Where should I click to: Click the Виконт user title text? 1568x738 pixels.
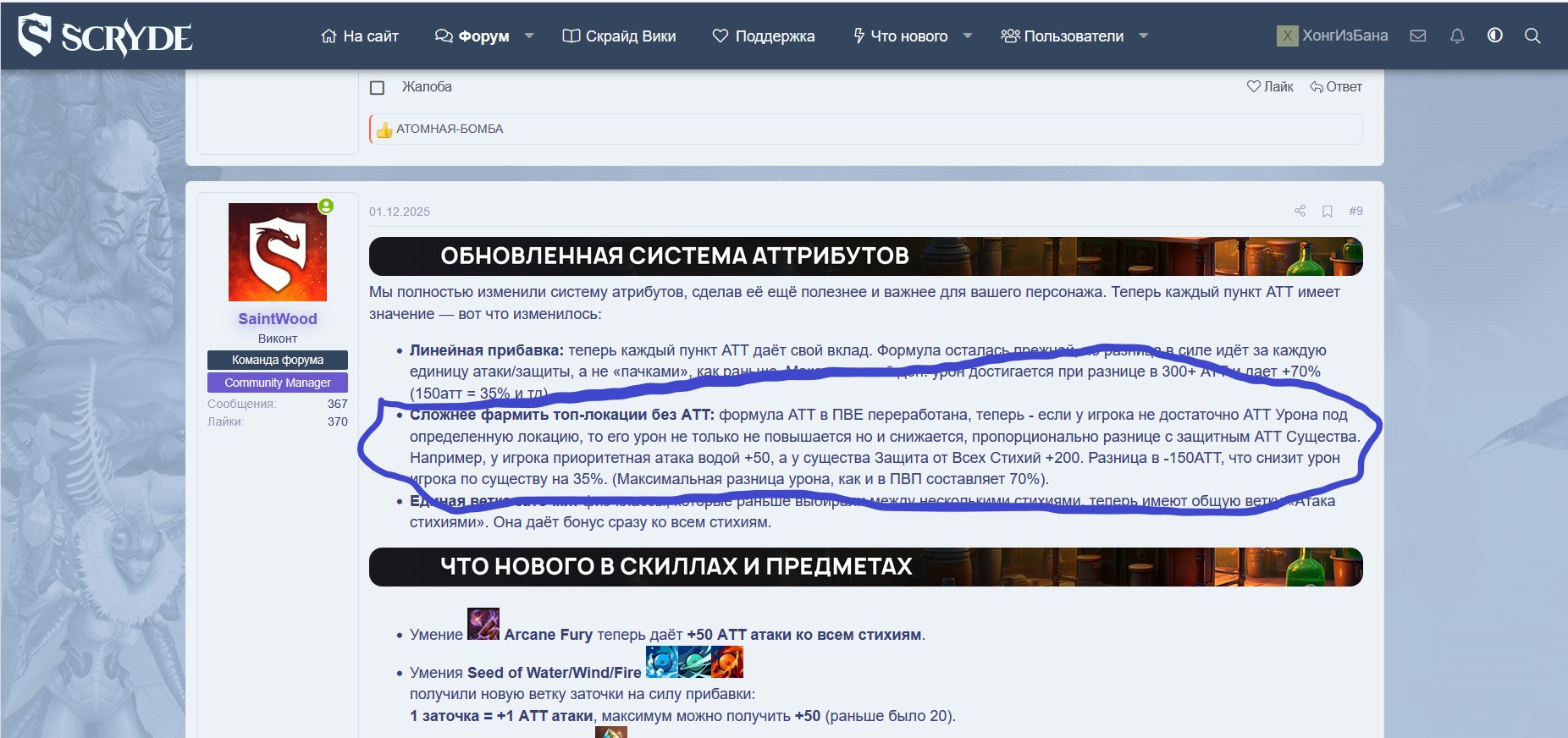pyautogui.click(x=278, y=339)
